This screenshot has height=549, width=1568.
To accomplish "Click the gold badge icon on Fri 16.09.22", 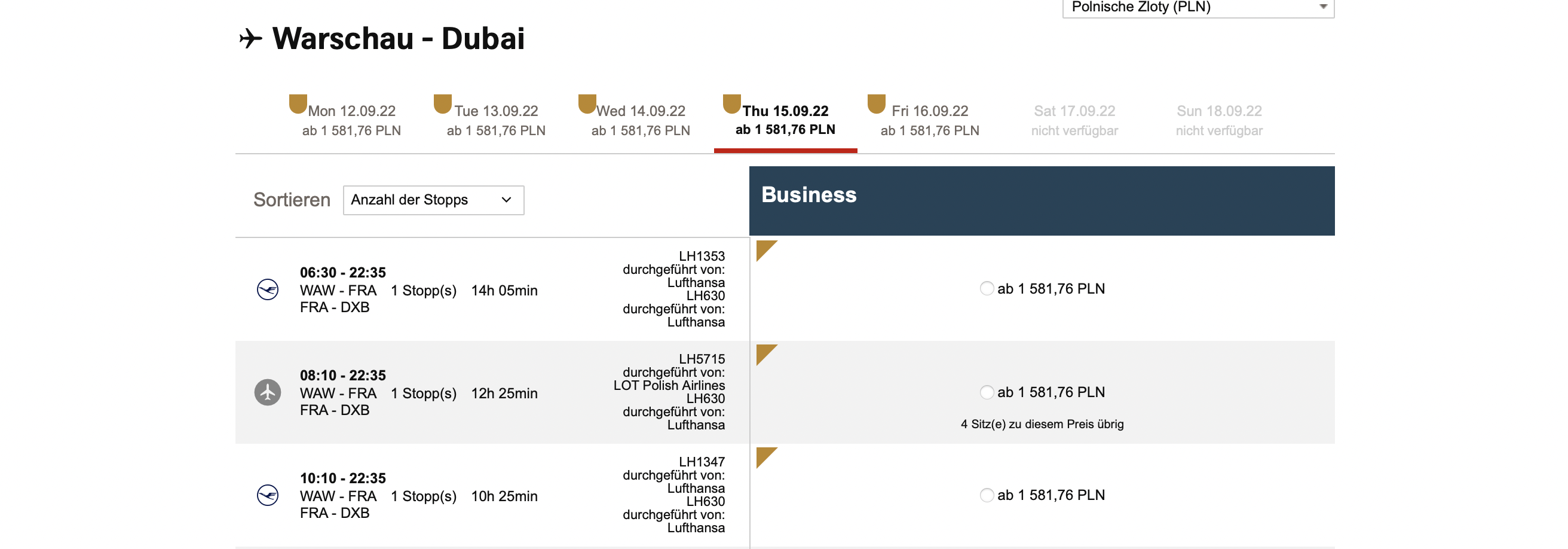I will point(876,103).
